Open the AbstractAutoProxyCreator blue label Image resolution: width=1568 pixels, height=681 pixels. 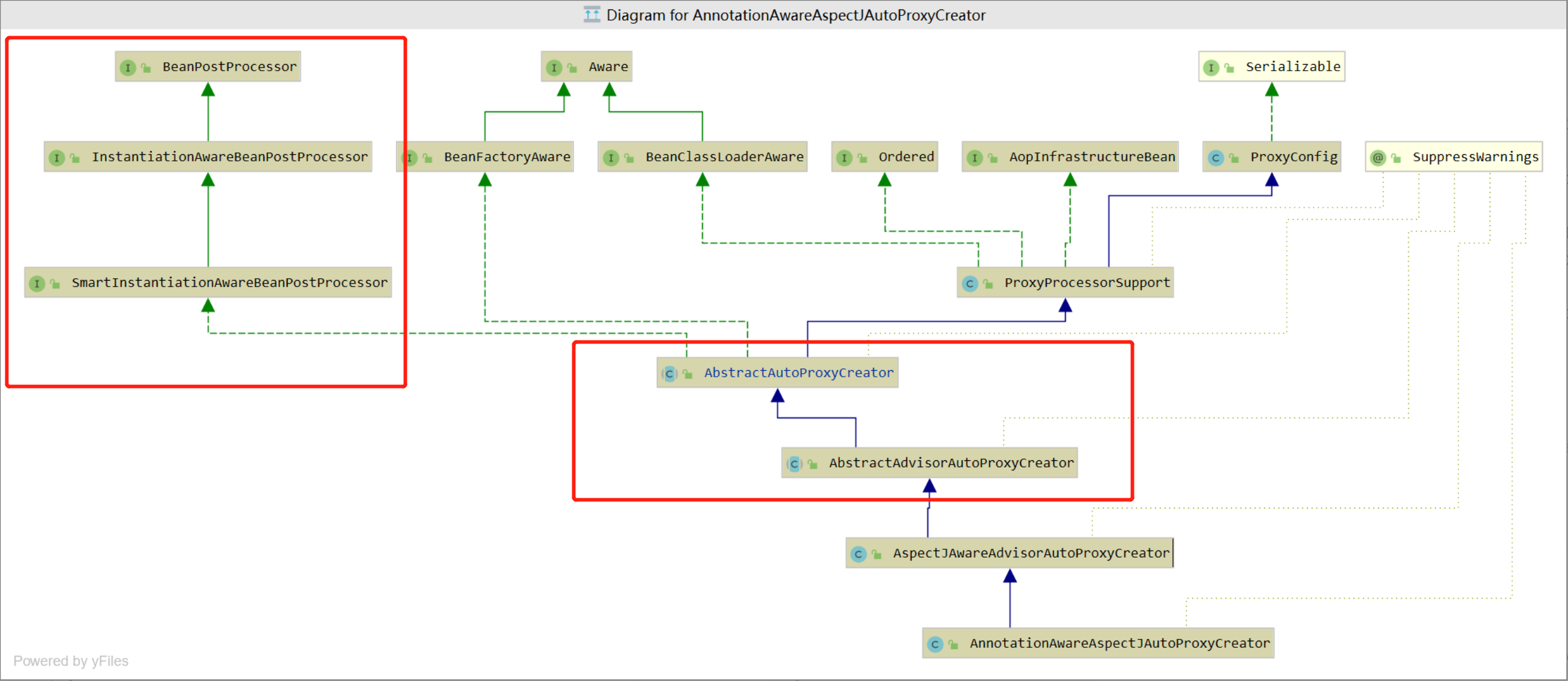coord(799,372)
